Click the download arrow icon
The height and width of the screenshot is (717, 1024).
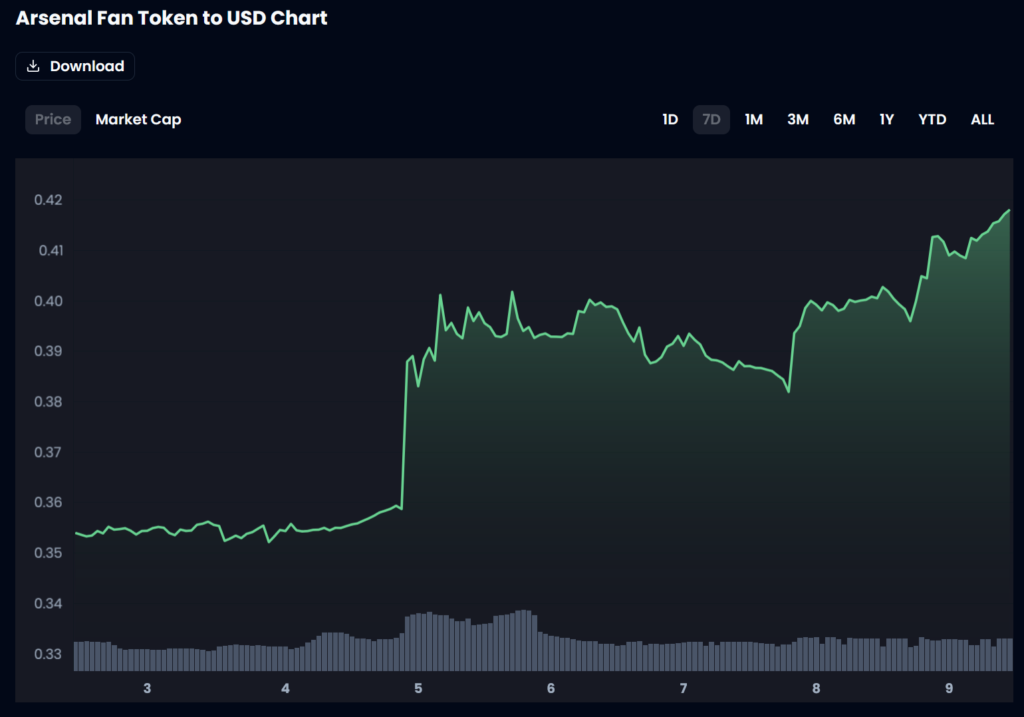click(x=33, y=66)
